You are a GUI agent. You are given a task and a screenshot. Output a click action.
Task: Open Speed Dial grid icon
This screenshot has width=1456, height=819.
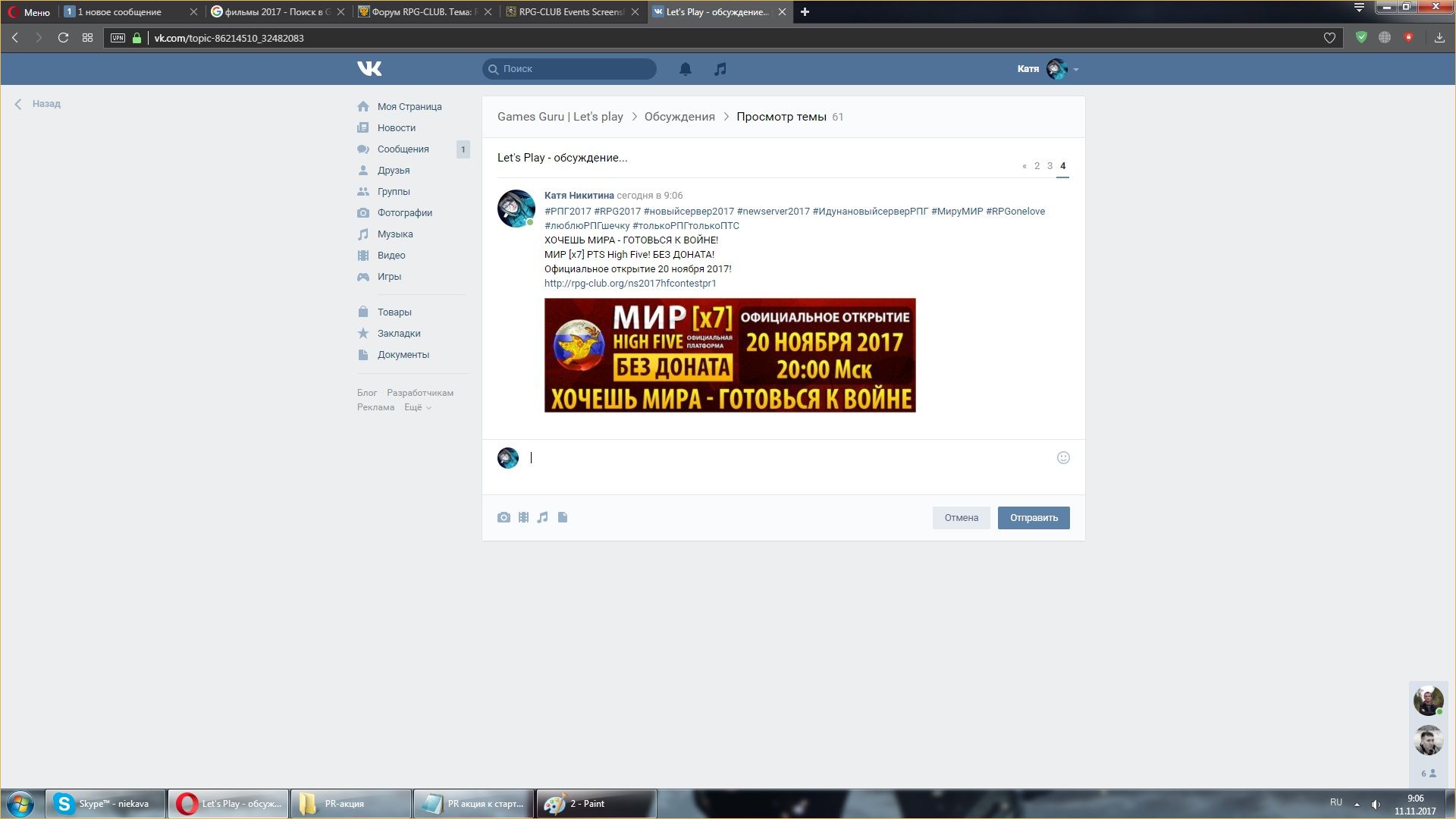(88, 38)
